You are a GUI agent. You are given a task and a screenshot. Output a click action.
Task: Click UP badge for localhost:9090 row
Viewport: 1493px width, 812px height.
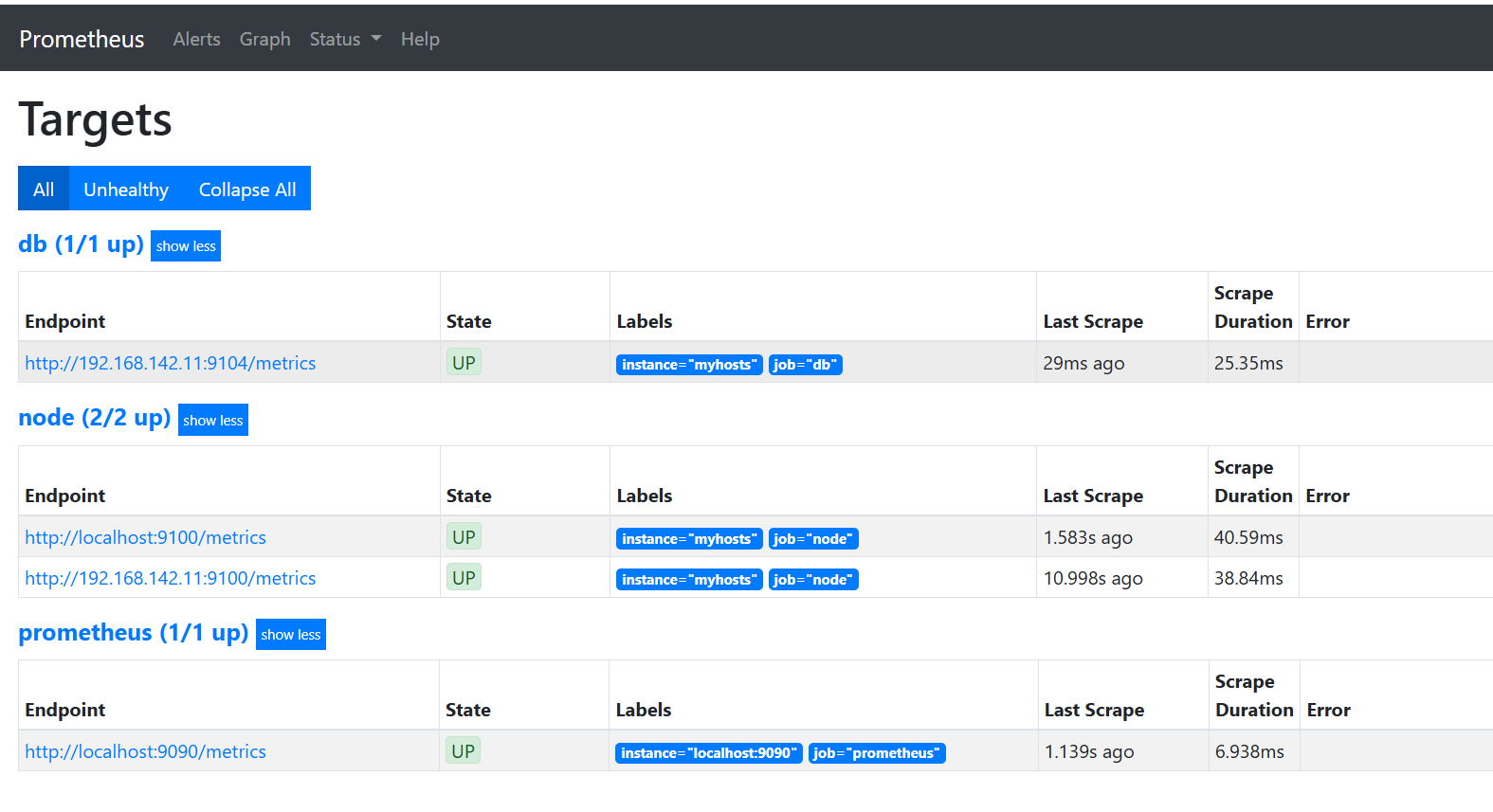pyautogui.click(x=463, y=750)
